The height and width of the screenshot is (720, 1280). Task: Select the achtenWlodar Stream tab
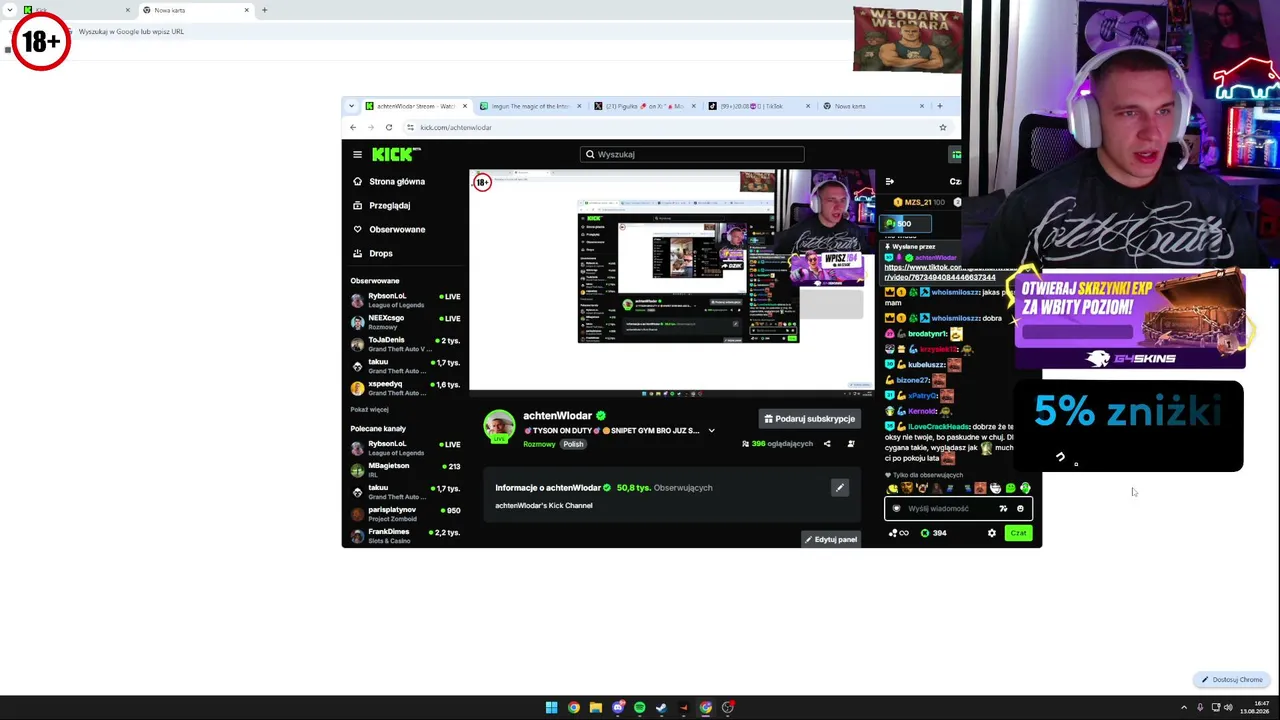[415, 106]
